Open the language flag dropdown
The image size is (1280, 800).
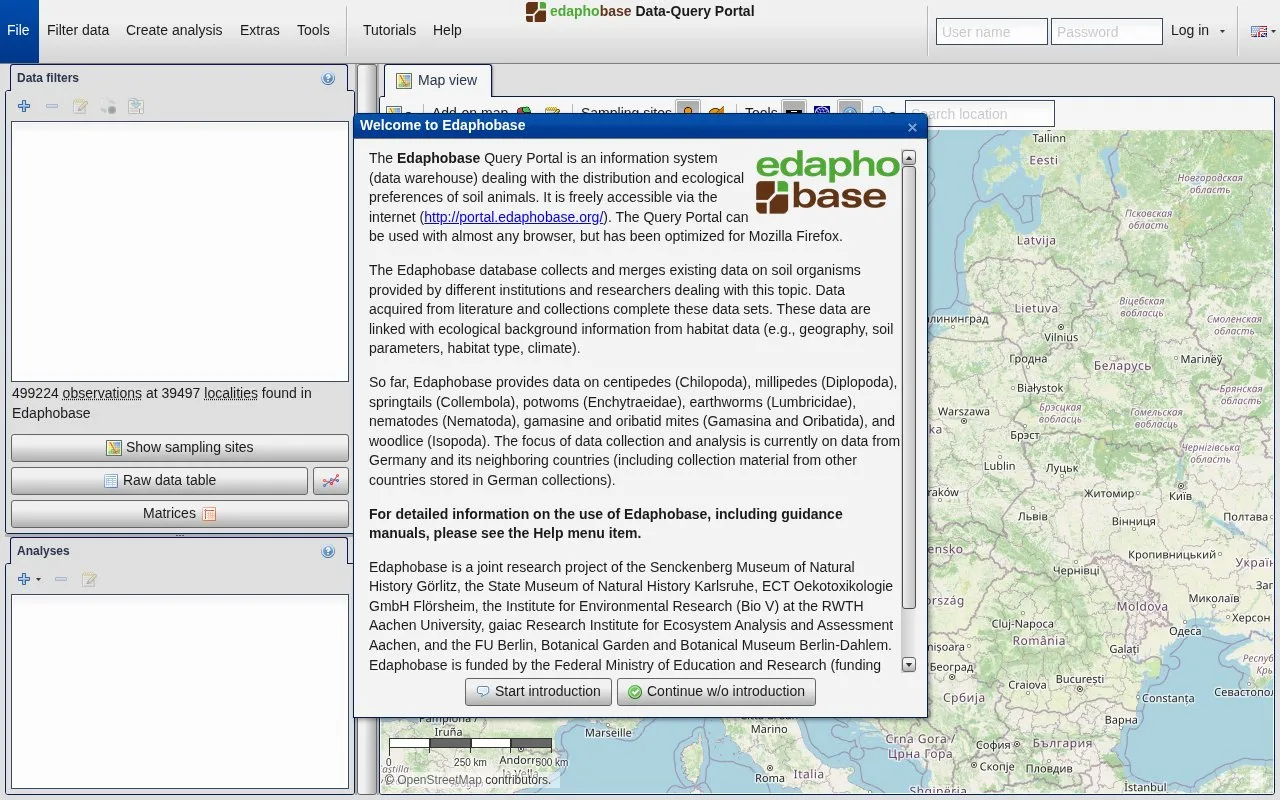tap(1264, 32)
